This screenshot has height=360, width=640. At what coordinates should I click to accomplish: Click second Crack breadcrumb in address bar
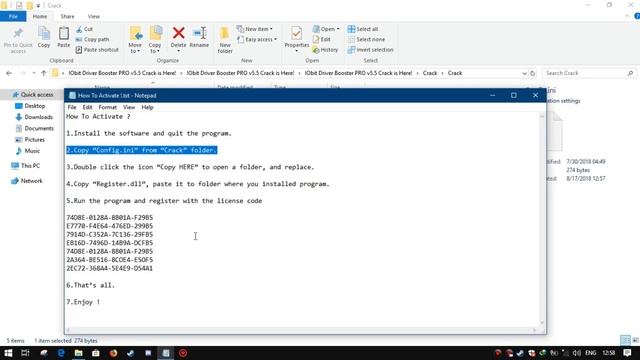[x=455, y=73]
